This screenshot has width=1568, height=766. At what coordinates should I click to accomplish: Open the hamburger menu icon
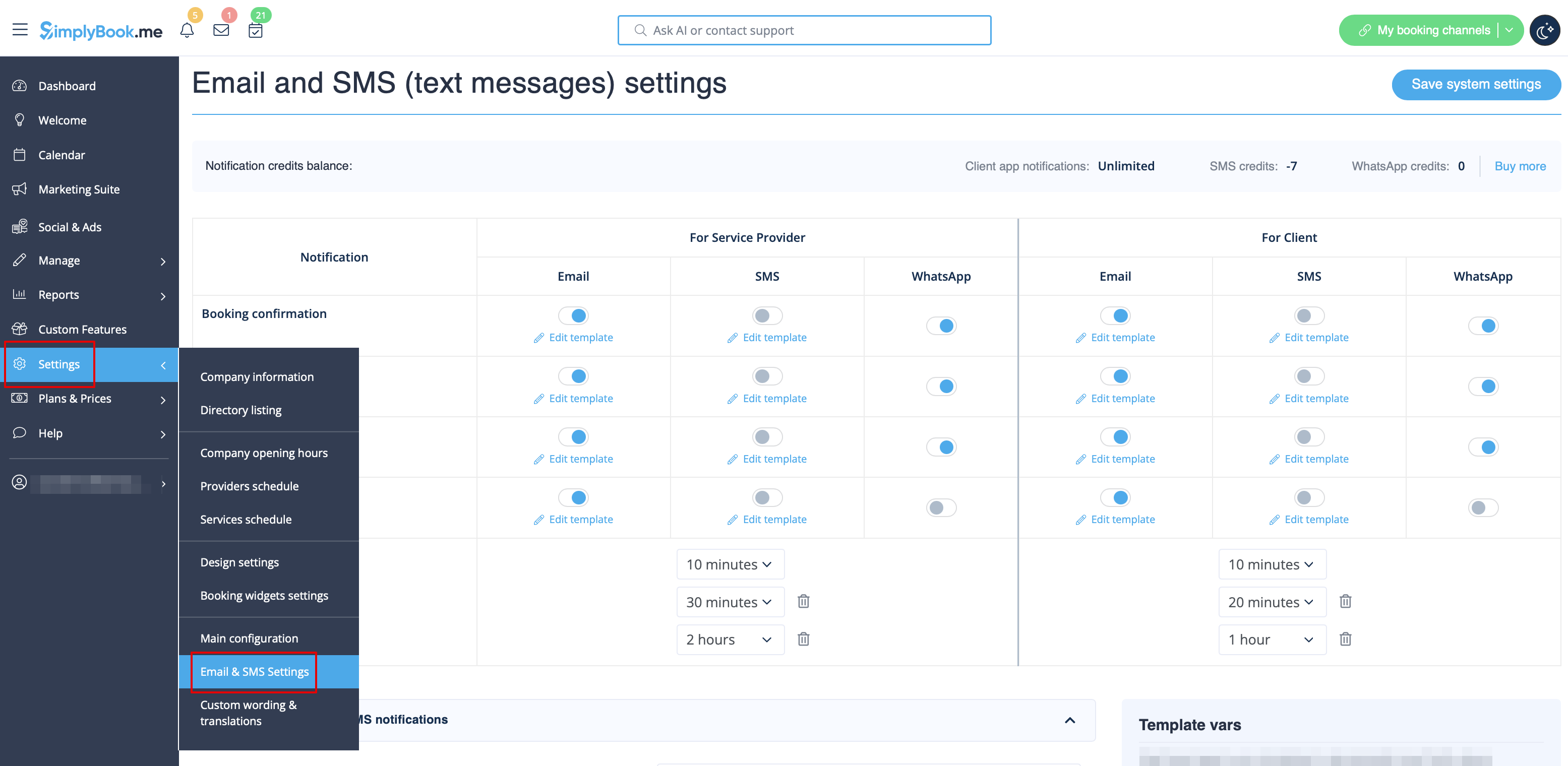[x=20, y=30]
